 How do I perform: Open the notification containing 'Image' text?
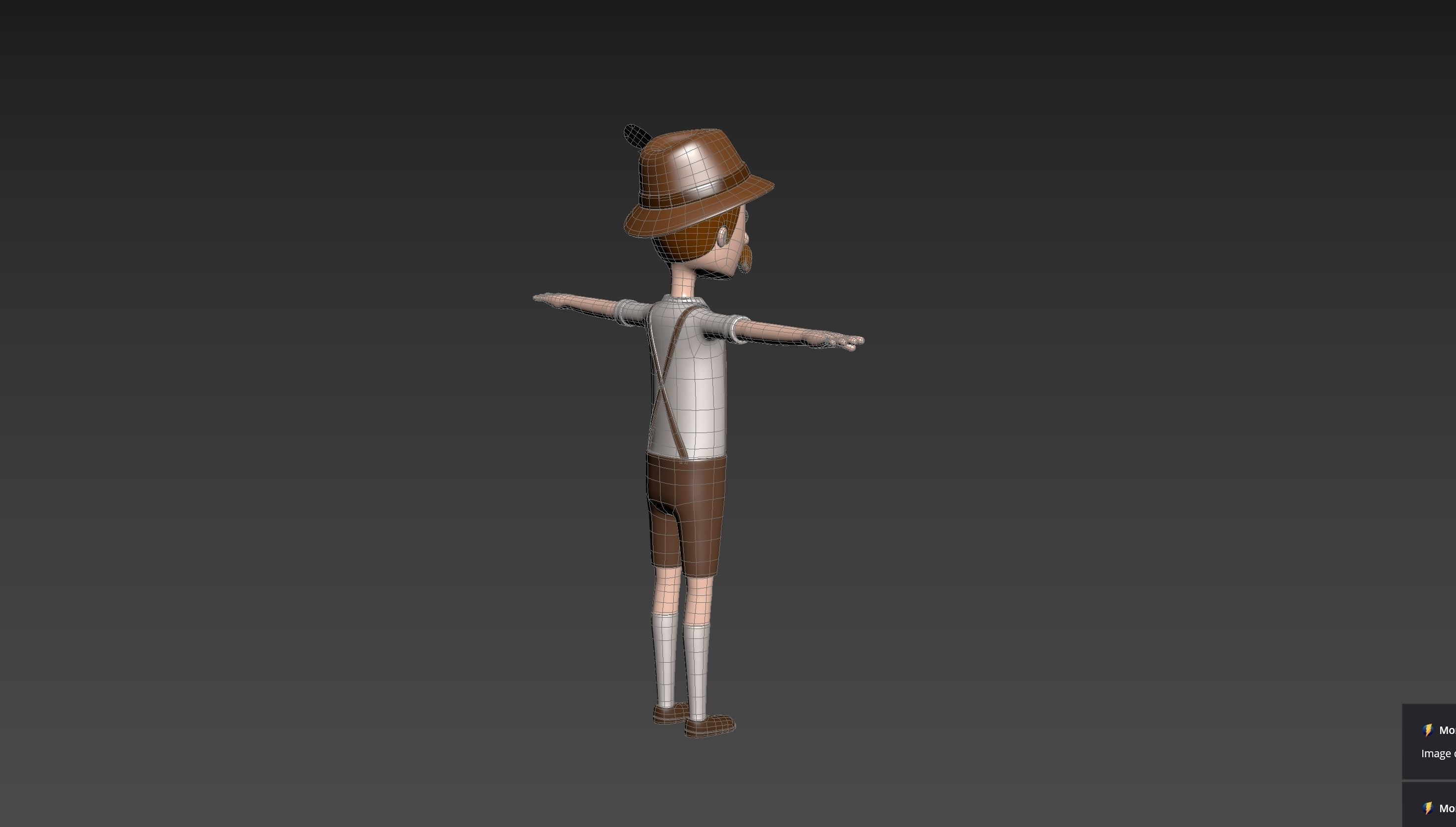tap(1429, 741)
